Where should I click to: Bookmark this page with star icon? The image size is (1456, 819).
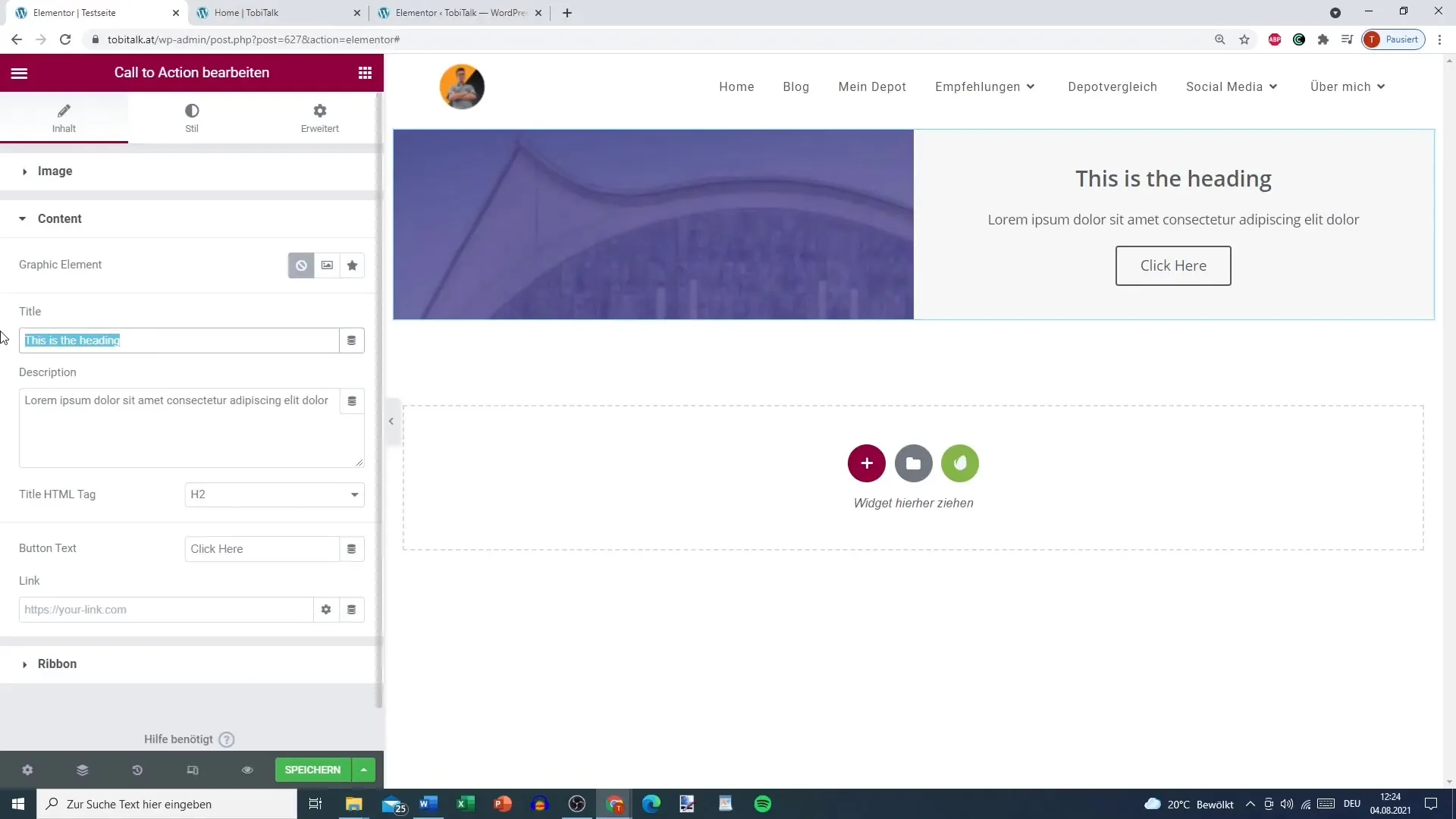1244,39
